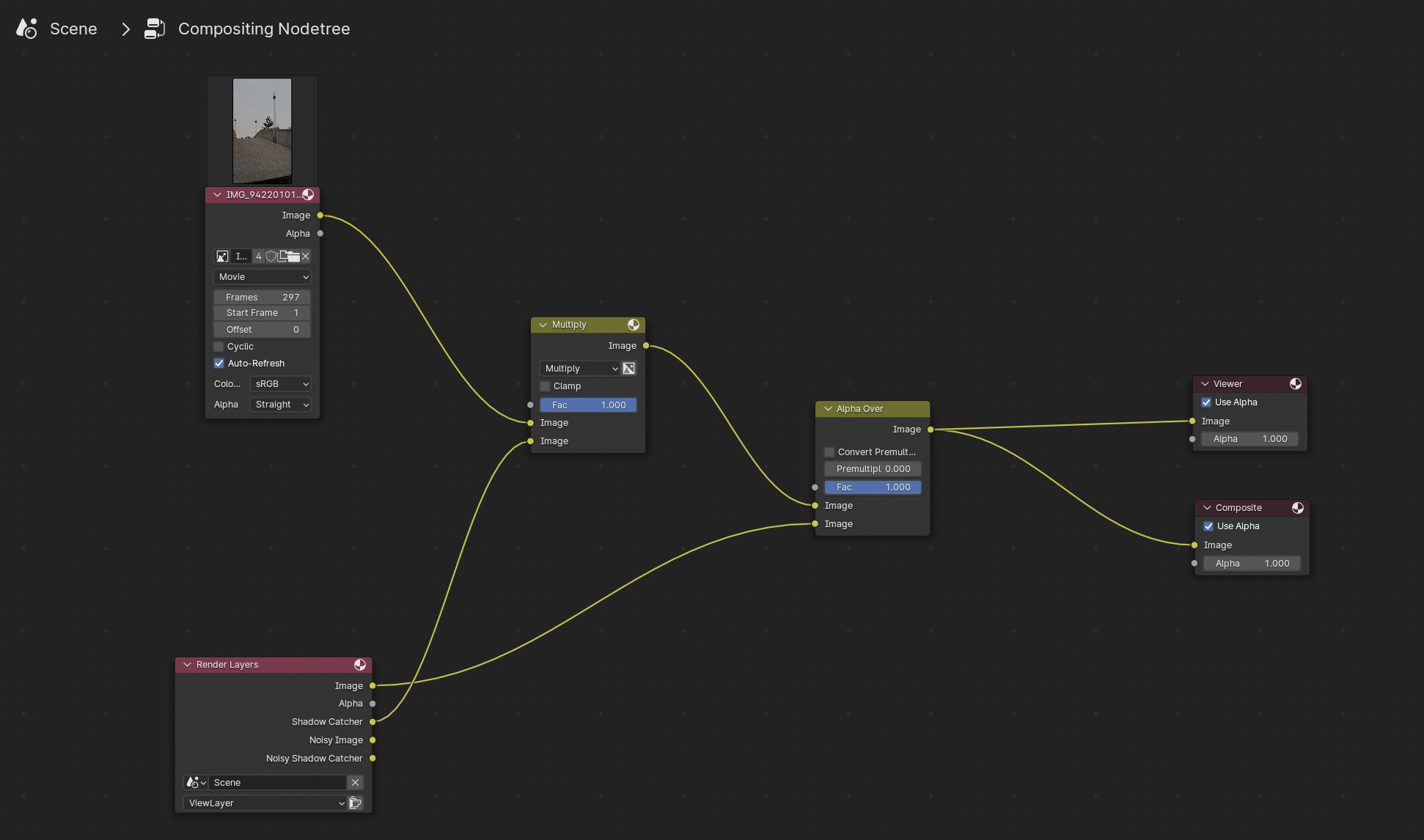The height and width of the screenshot is (840, 1424).
Task: Toggle Convert Premultiplied in Alpha Over
Action: click(x=829, y=452)
